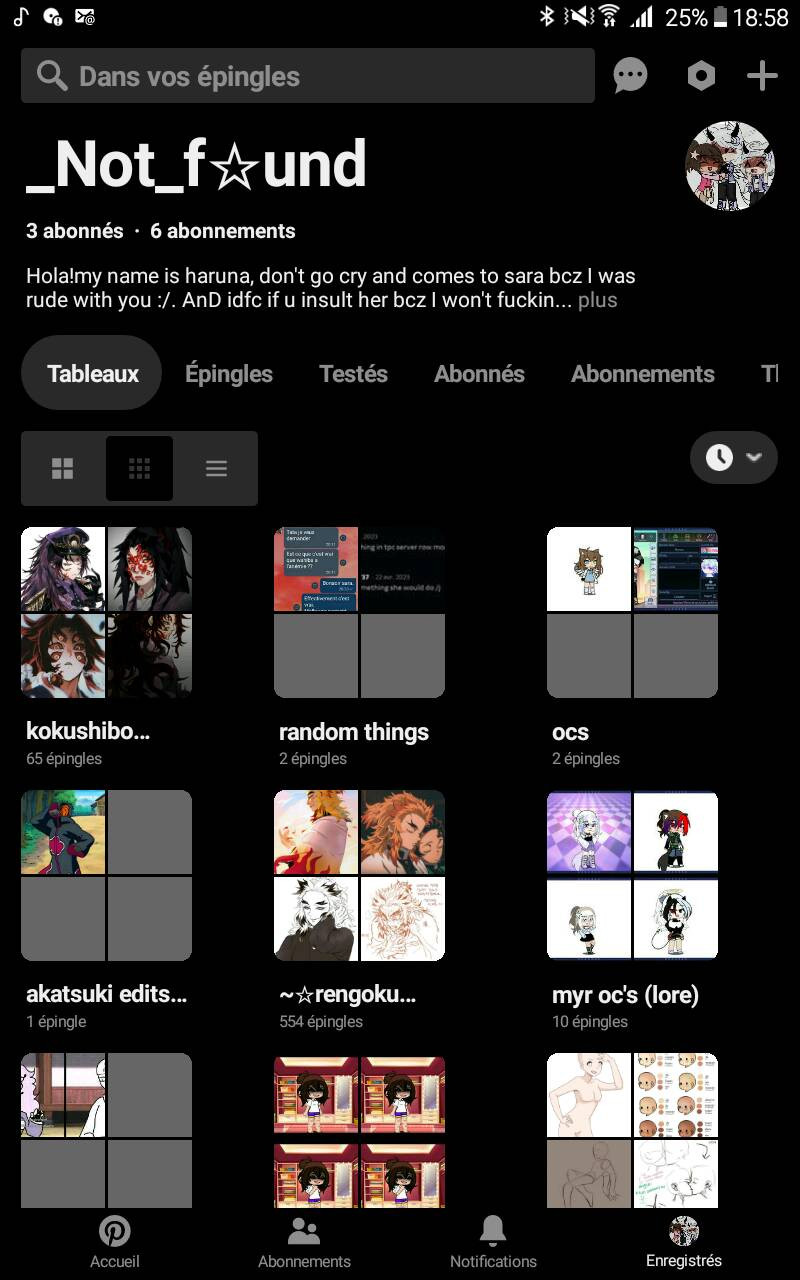Image resolution: width=800 pixels, height=1280 pixels.
Task: Select the large grid view icon
Action: 63,468
